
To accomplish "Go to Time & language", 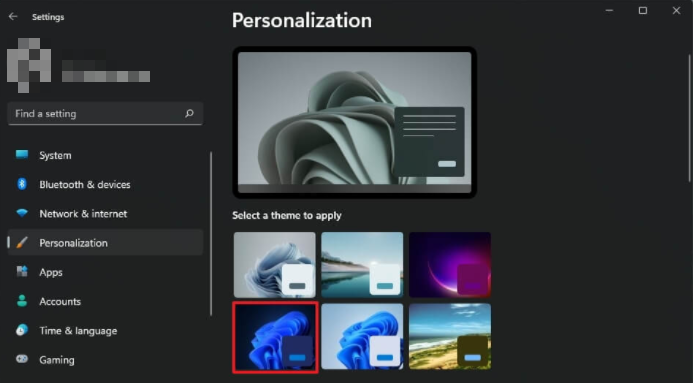I will coord(105,330).
